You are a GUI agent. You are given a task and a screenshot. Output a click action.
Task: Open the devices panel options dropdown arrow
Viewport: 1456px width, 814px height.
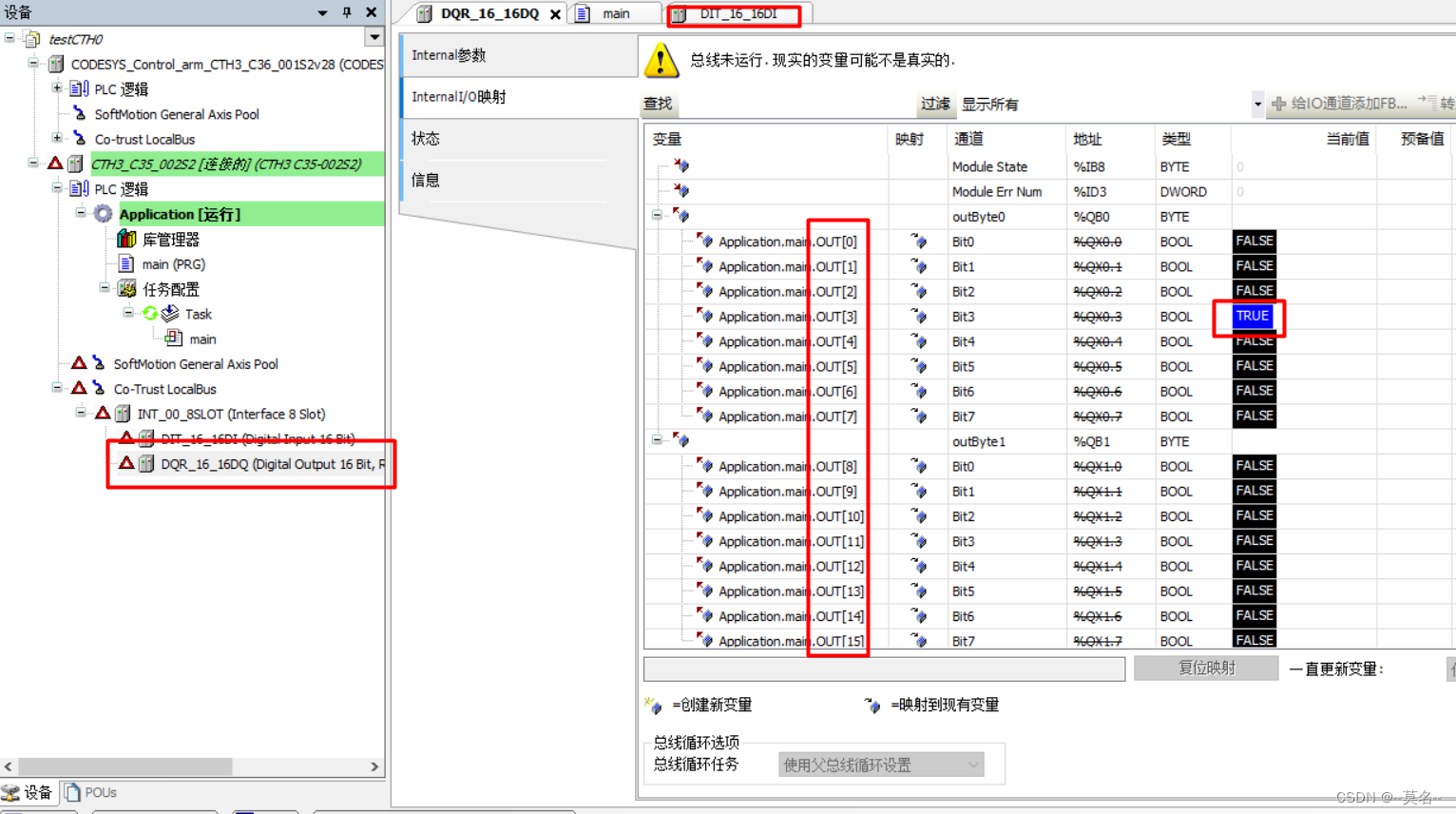tap(322, 12)
